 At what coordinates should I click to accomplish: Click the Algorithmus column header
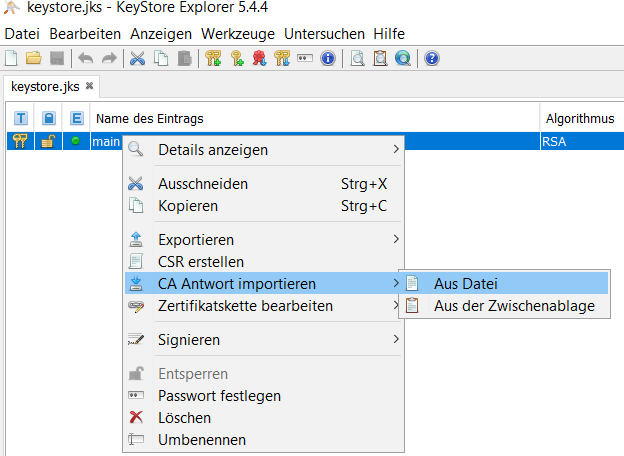point(580,119)
